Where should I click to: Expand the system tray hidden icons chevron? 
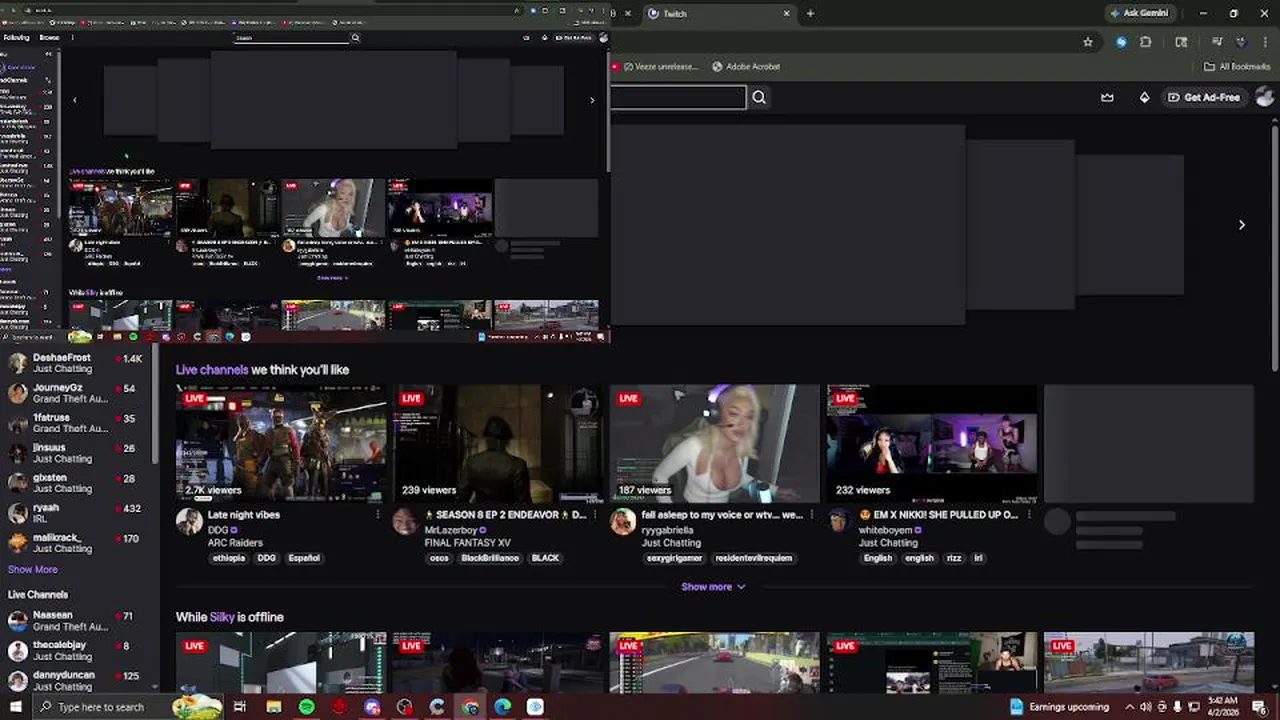1130,707
